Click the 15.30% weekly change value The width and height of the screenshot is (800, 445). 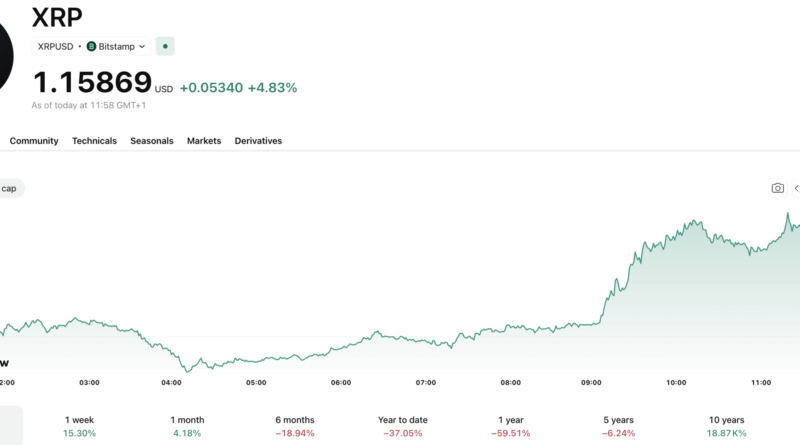(x=79, y=433)
